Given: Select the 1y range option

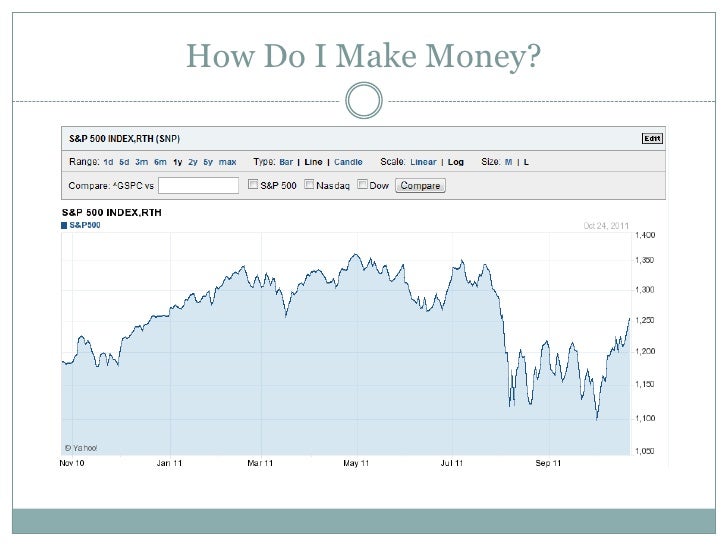Looking at the screenshot, I should (177, 162).
